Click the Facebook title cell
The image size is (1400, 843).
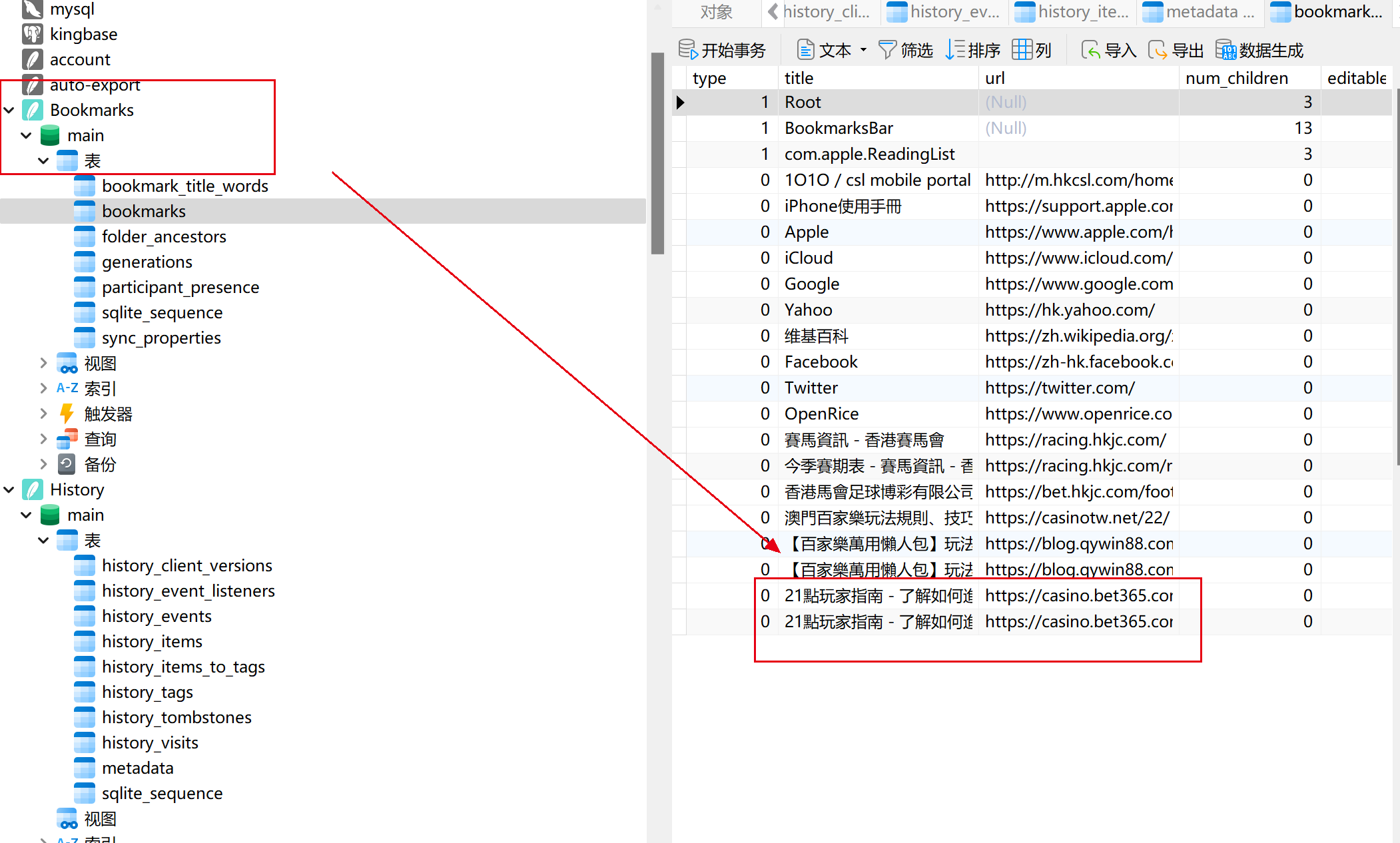[878, 362]
